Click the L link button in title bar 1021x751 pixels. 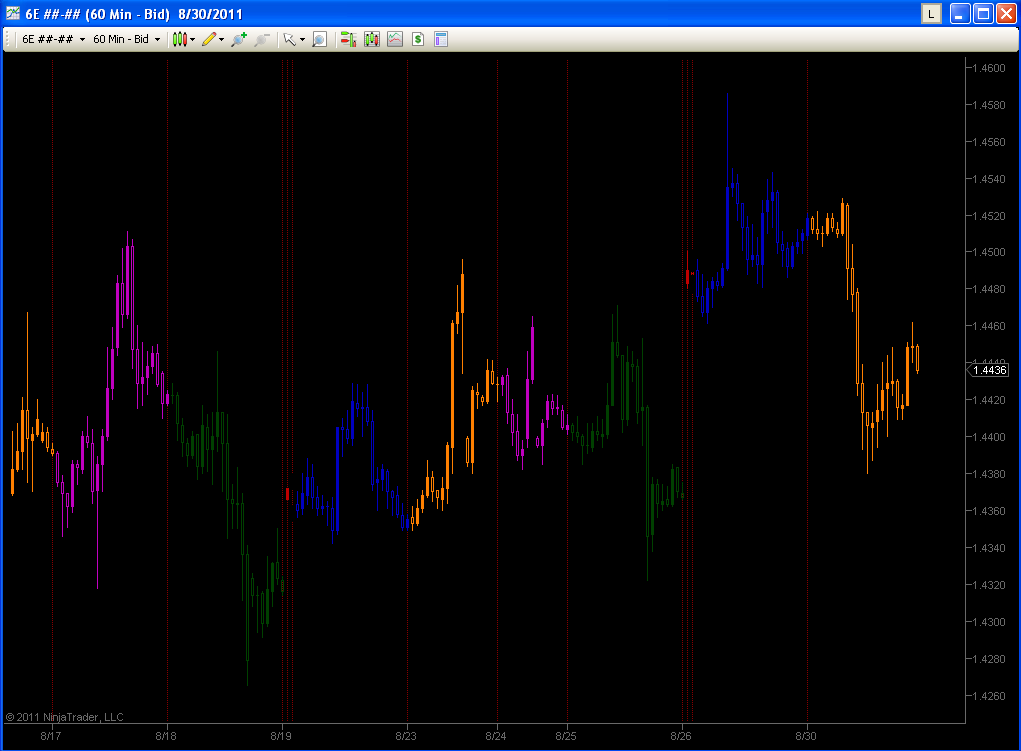(x=931, y=14)
